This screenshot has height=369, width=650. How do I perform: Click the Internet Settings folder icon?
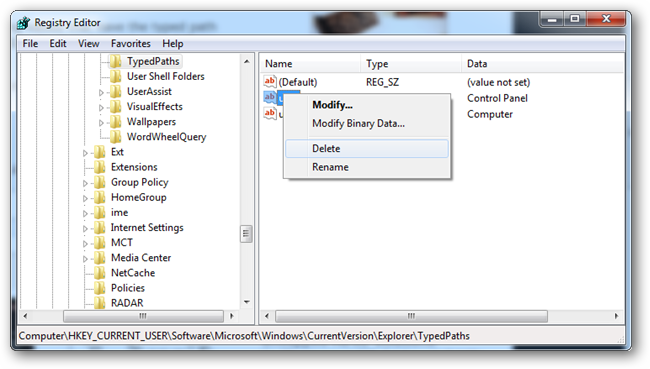point(99,228)
